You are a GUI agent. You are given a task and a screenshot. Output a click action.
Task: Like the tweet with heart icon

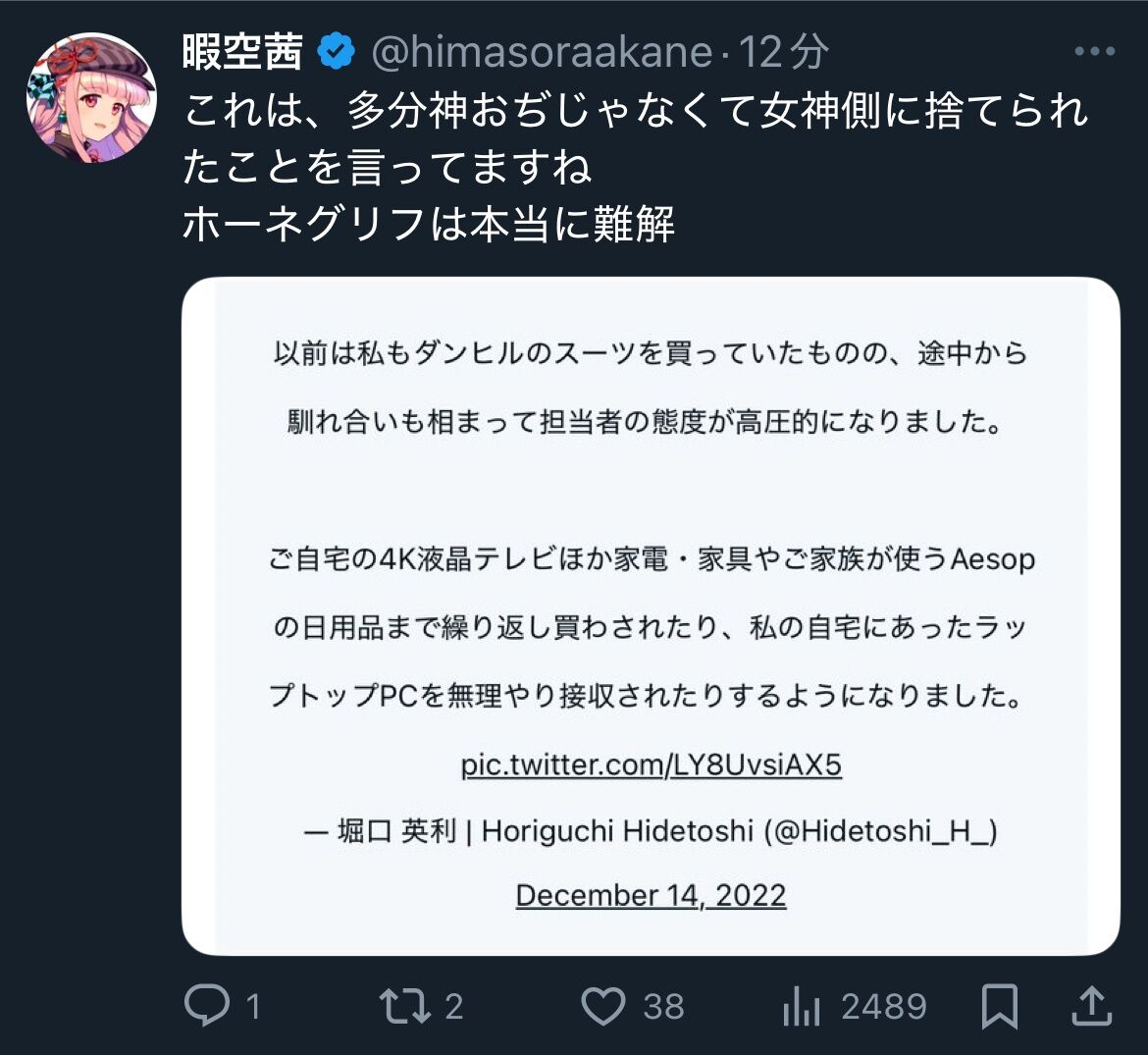point(603,1006)
